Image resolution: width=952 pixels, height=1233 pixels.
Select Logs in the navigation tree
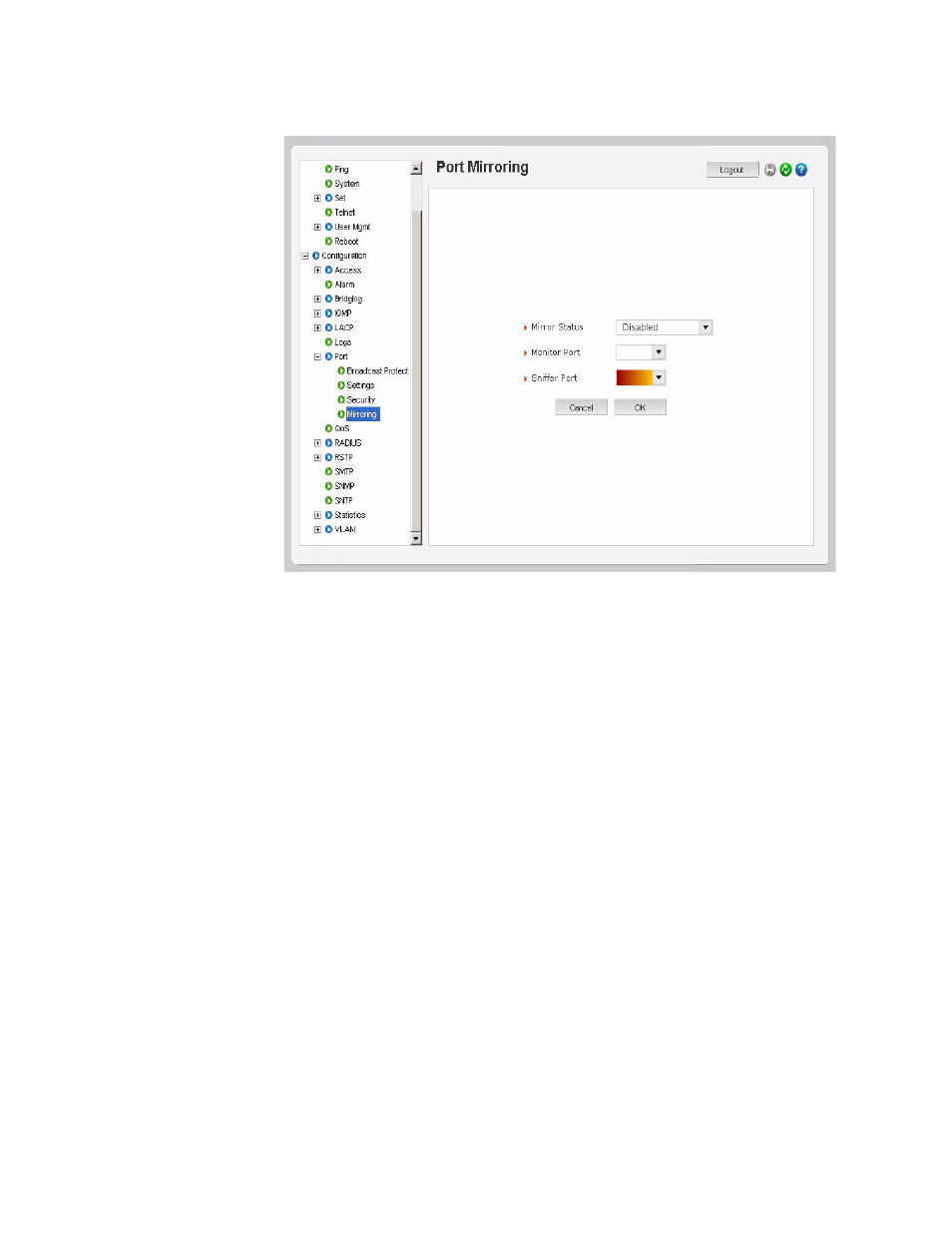[342, 342]
